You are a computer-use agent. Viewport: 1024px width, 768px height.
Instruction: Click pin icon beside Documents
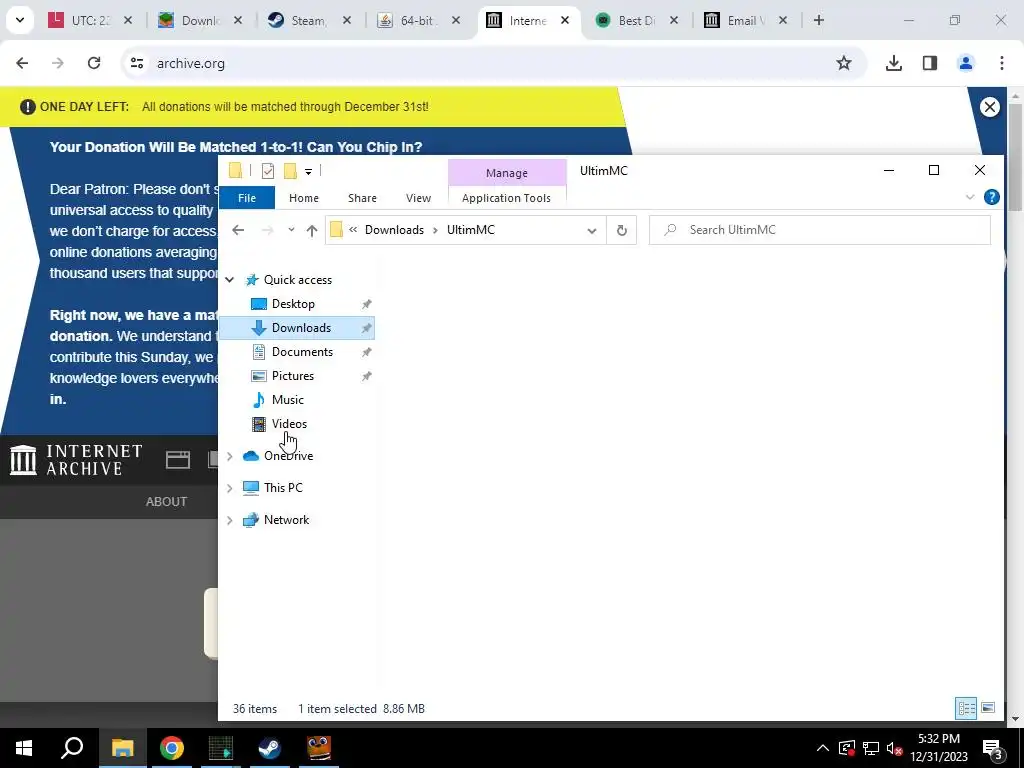pyautogui.click(x=366, y=353)
